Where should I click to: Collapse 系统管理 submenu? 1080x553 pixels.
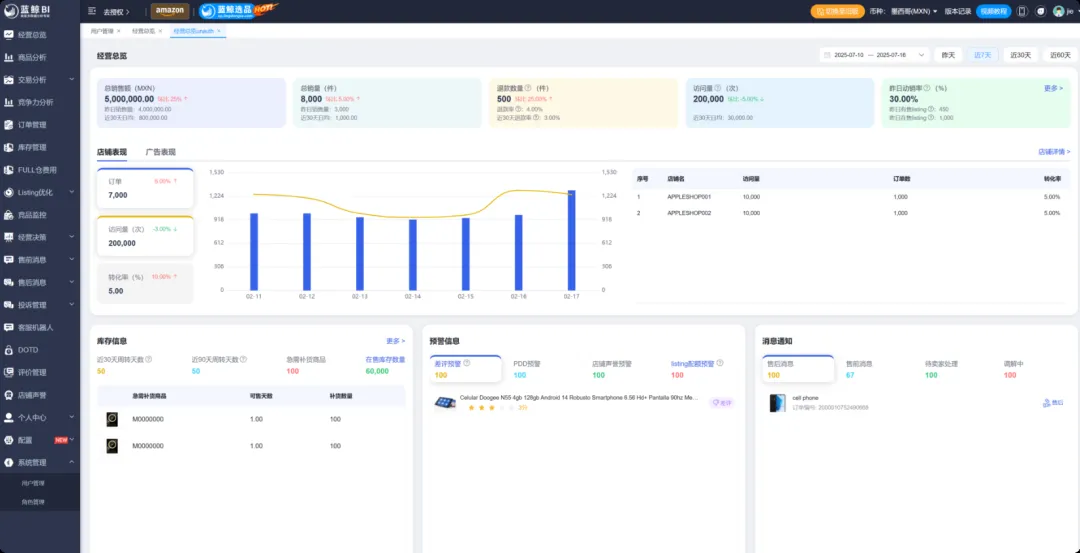point(72,462)
